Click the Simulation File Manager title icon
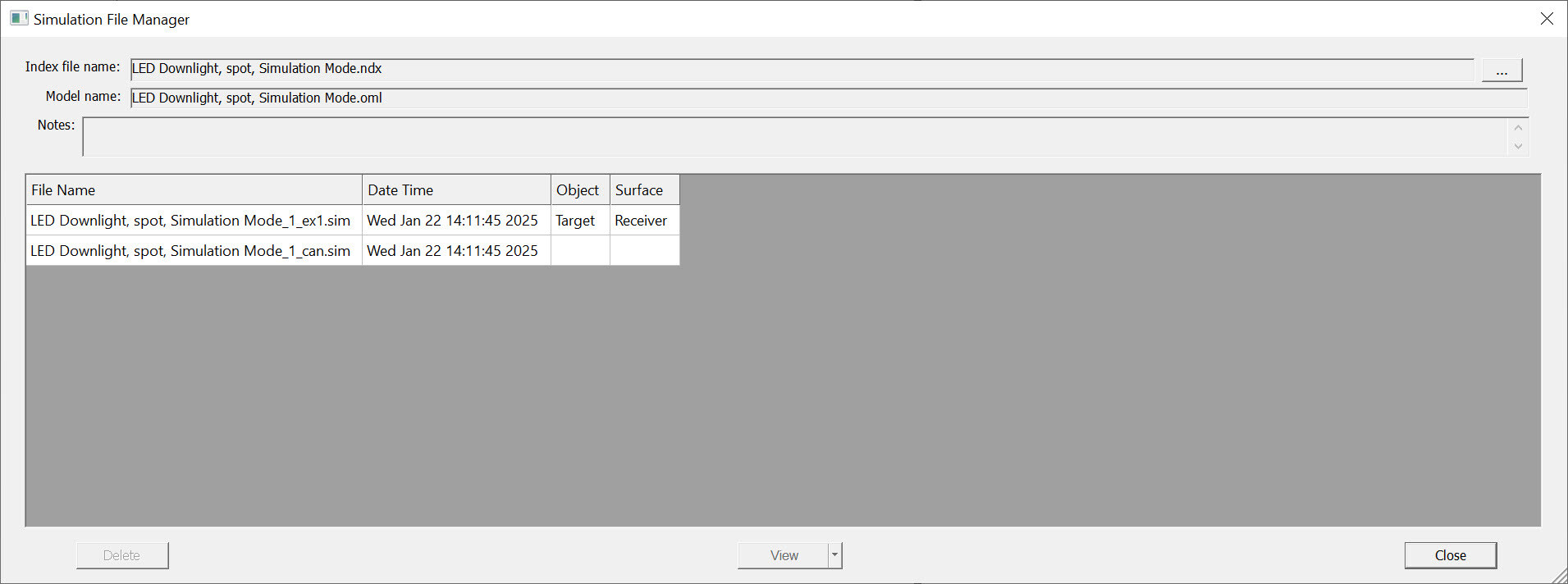Image resolution: width=1568 pixels, height=584 pixels. coord(19,18)
